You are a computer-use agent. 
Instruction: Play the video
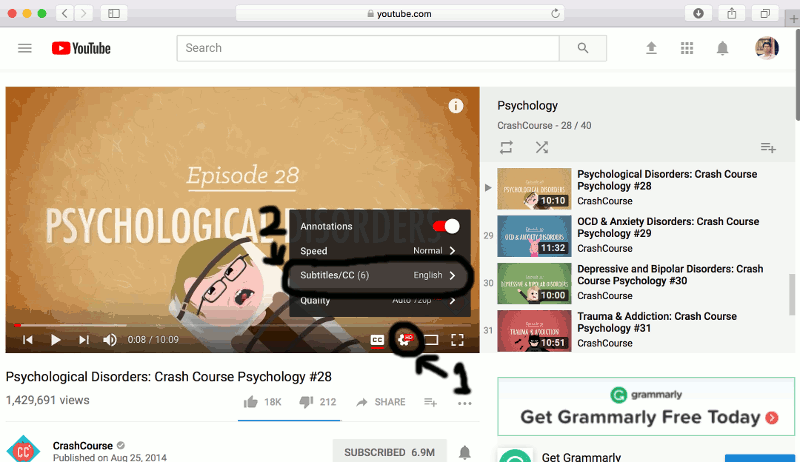click(56, 340)
